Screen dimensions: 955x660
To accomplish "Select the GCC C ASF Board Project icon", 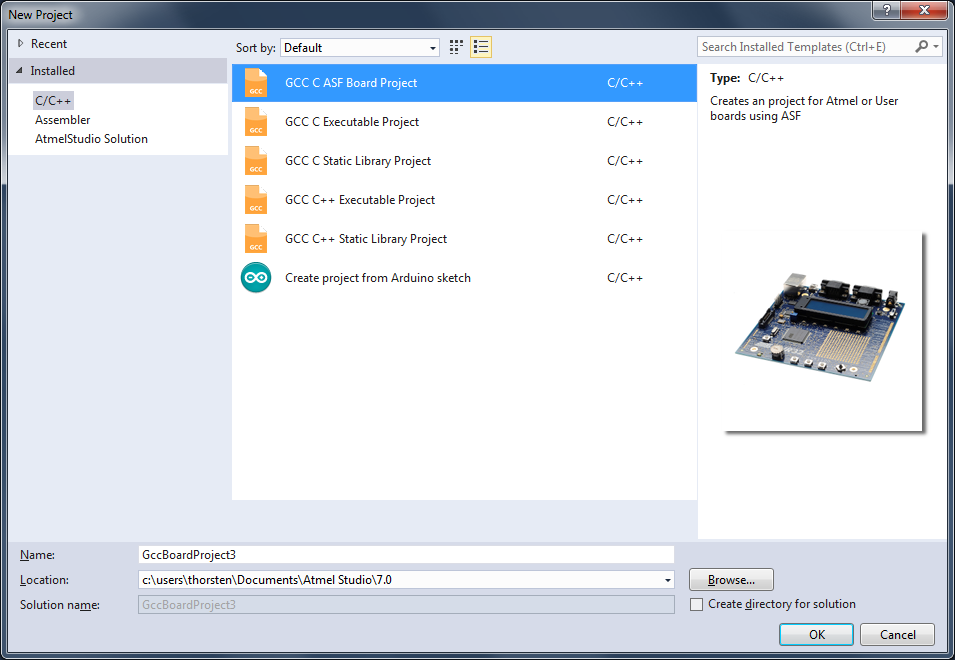I will click(x=256, y=83).
